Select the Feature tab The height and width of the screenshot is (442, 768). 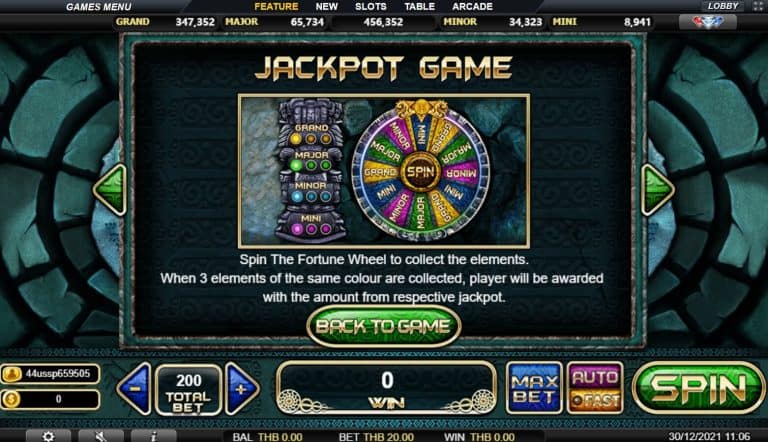[x=276, y=6]
